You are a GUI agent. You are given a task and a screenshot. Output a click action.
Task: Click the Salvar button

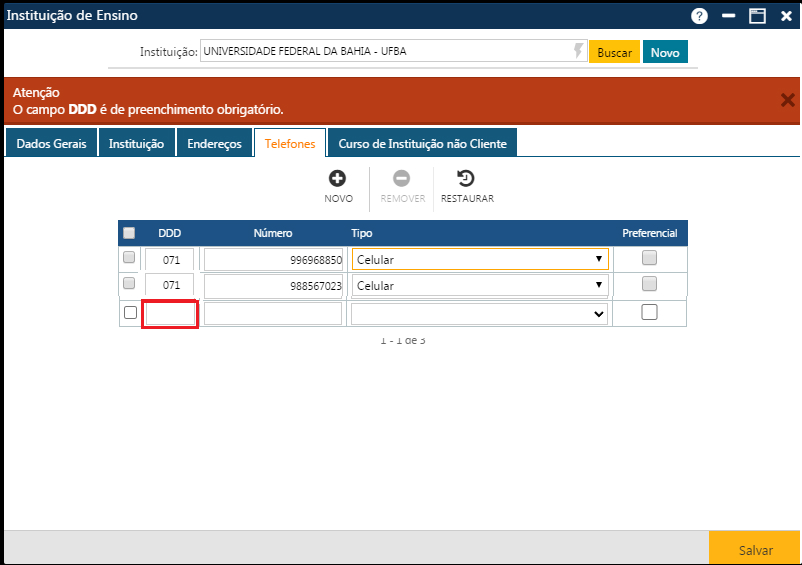click(755, 550)
